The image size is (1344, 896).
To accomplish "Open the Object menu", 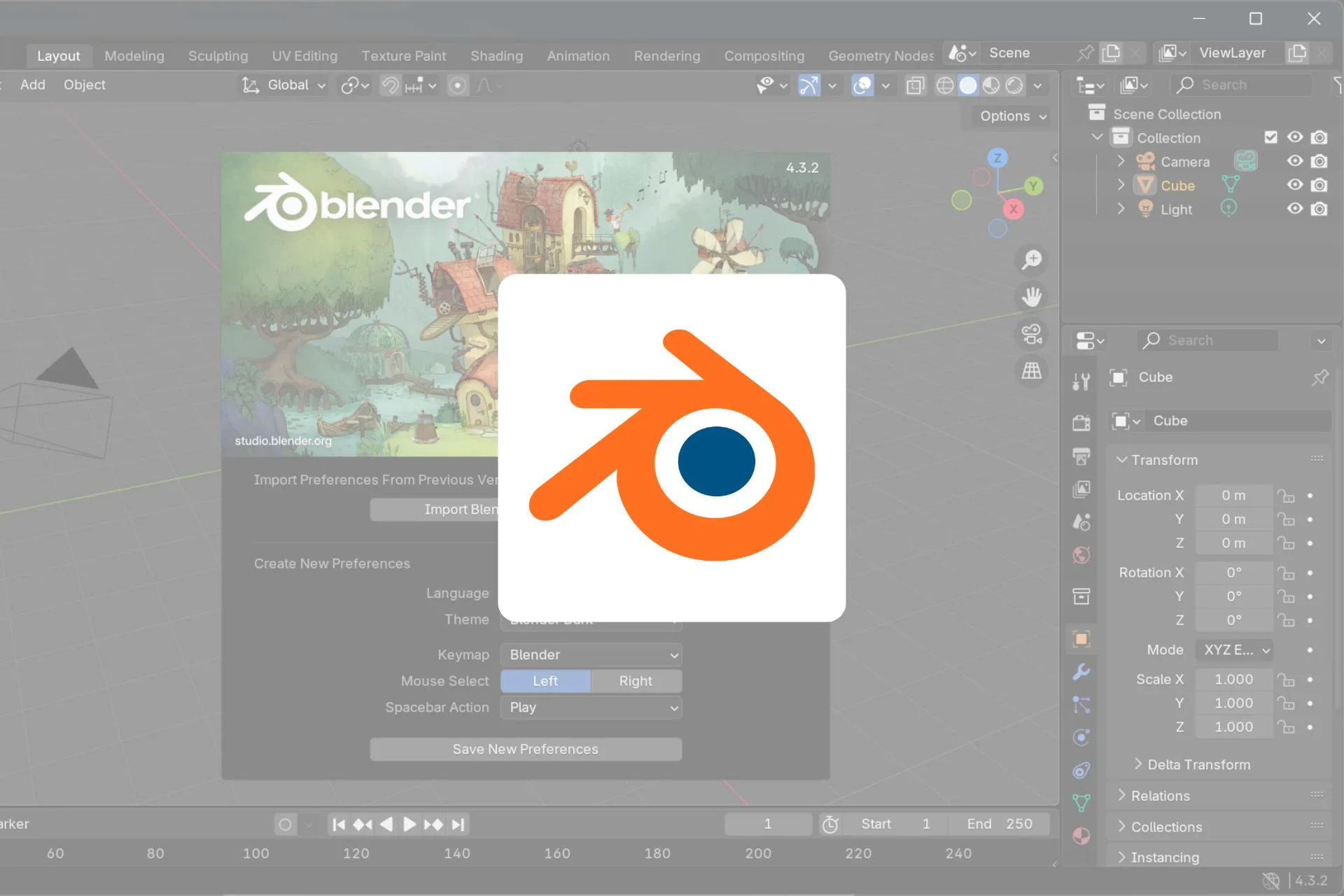I will click(x=85, y=85).
